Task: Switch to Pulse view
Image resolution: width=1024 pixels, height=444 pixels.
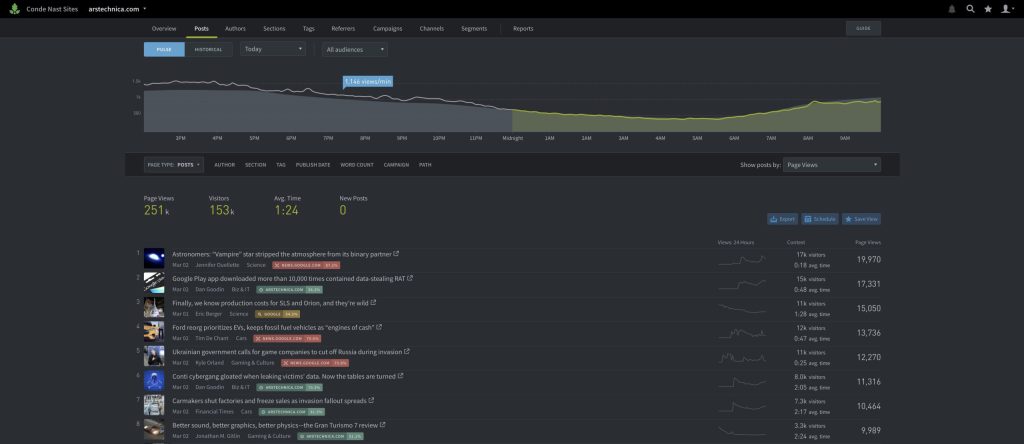Action: (x=164, y=49)
